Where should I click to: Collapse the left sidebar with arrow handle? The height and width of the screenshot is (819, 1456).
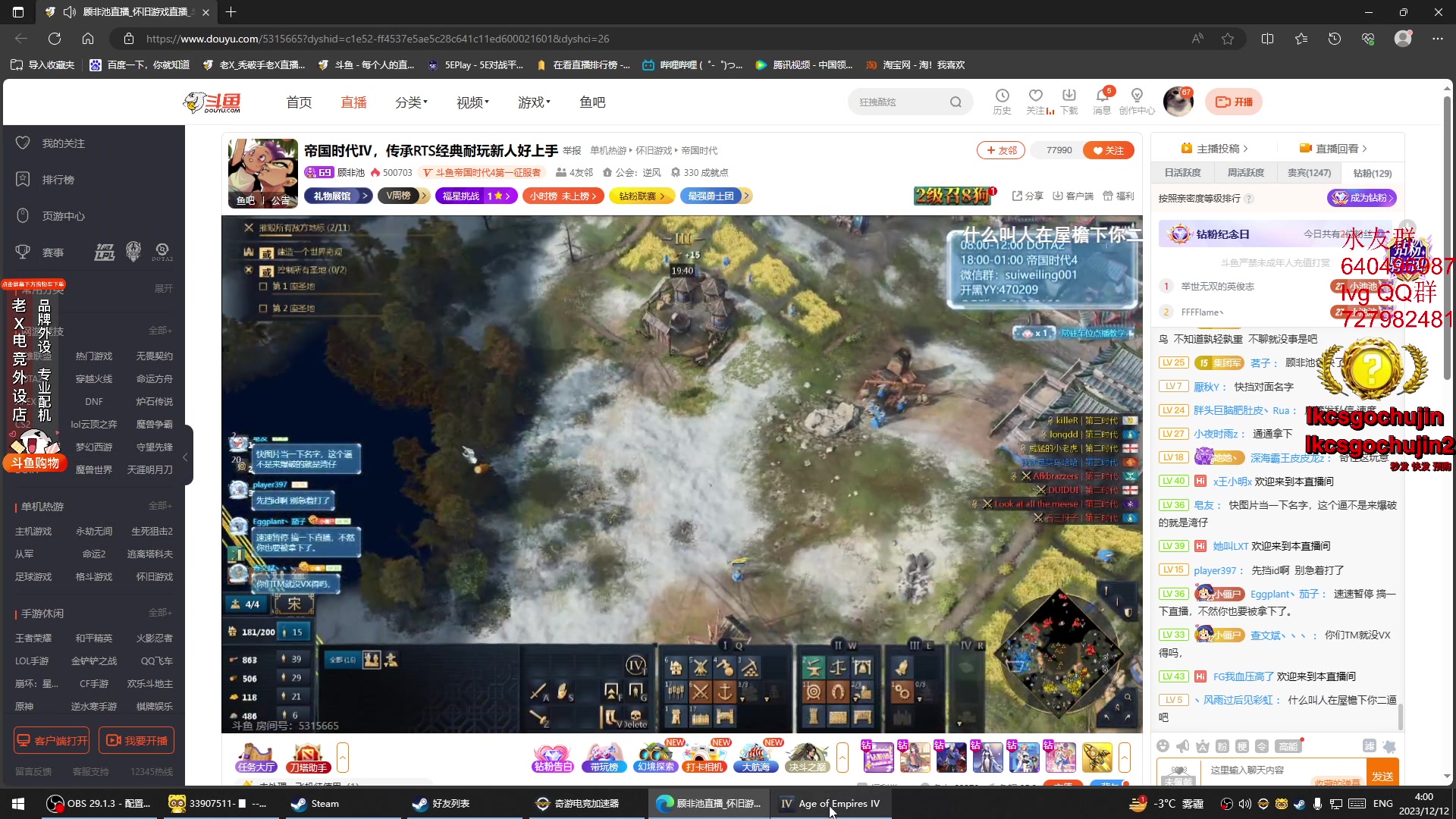pos(185,457)
